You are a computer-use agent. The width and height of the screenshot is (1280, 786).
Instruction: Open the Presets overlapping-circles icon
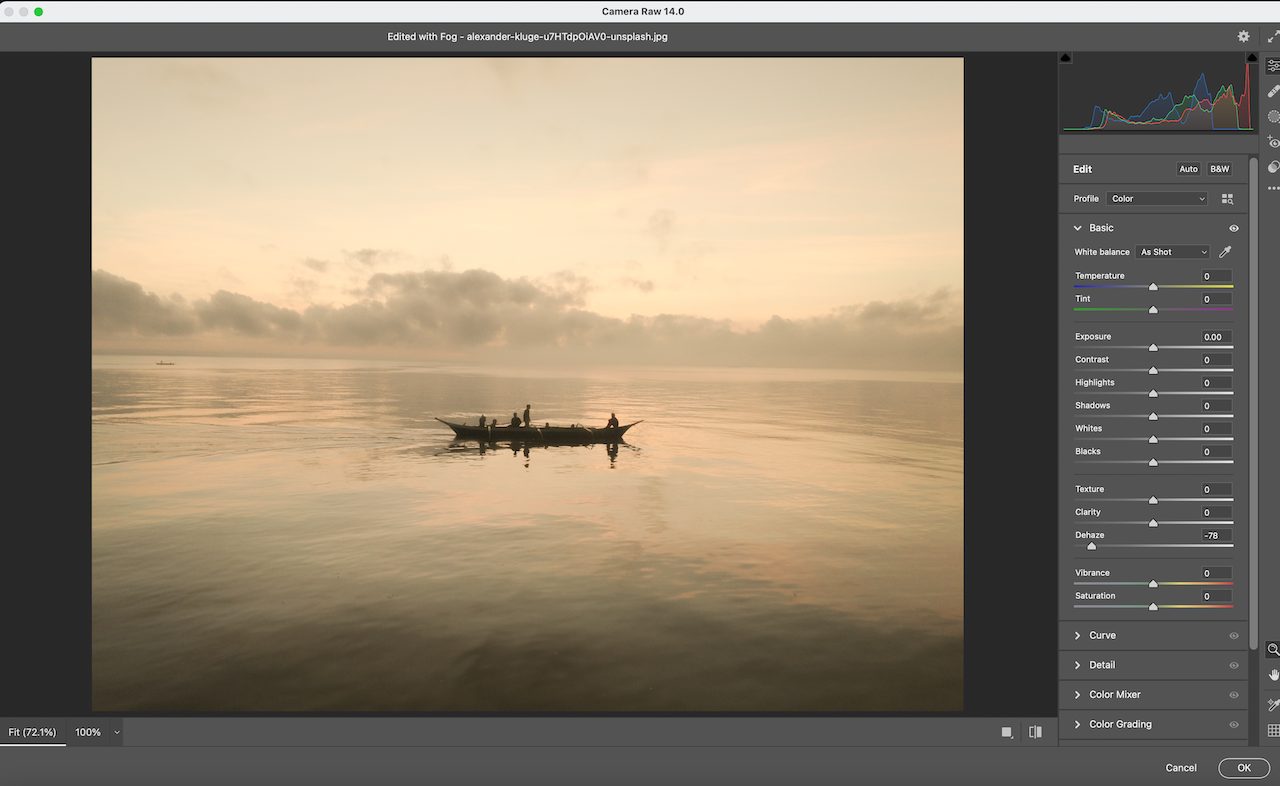(x=1273, y=167)
